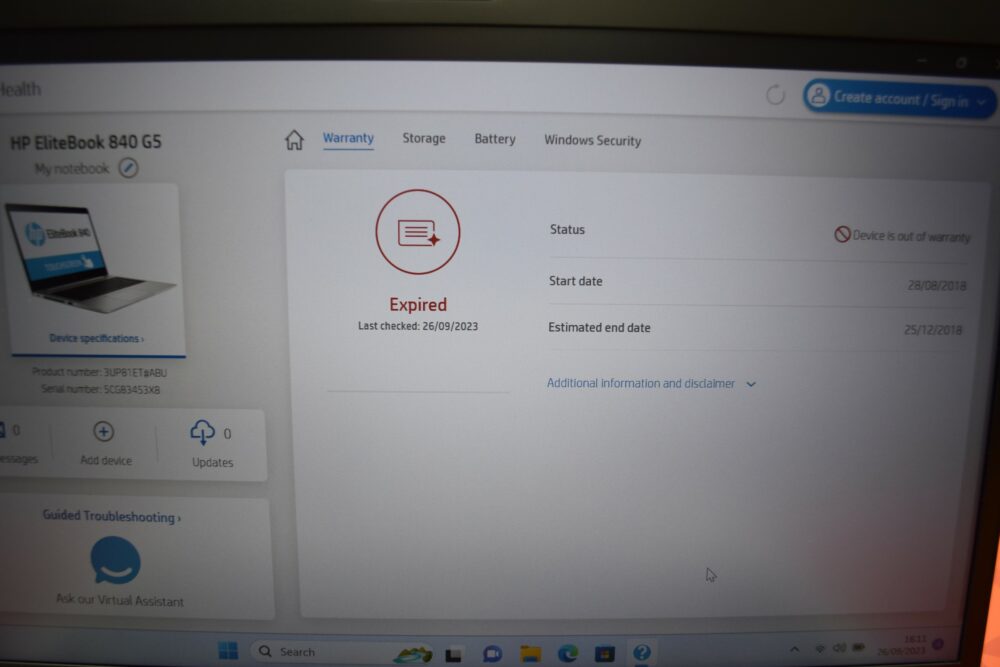Screen dimensions: 1000x667
Task: Open Task View in the taskbar
Action: coord(453,654)
